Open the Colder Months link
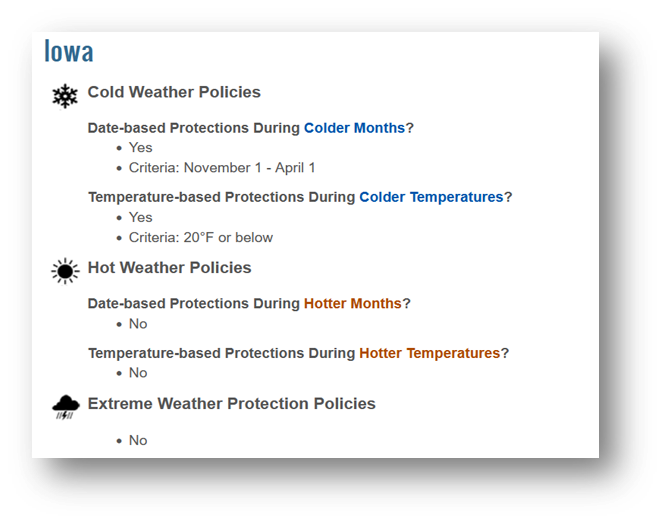The height and width of the screenshot is (523, 664). tap(354, 128)
